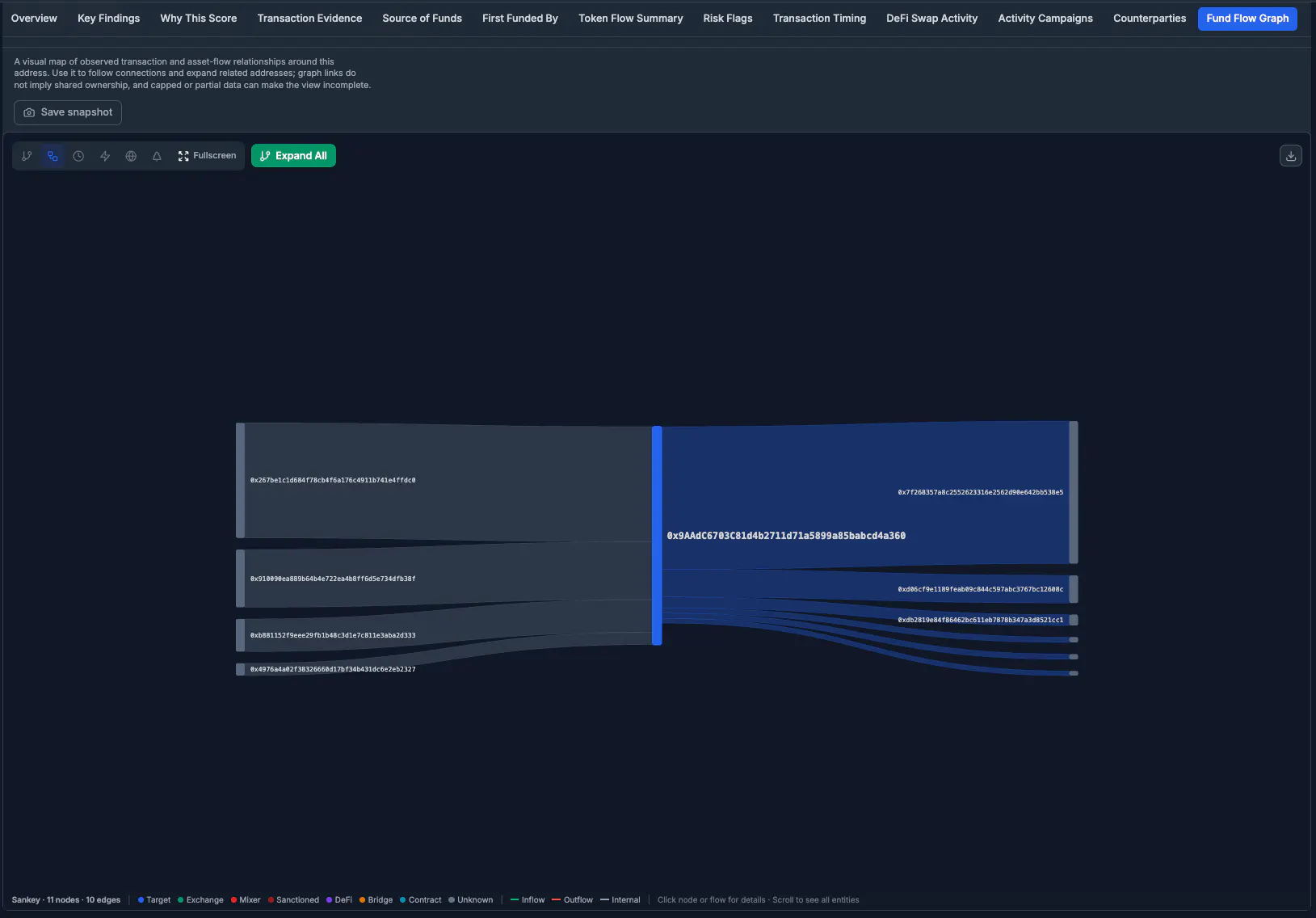Select destination node 0xdb2819e84f86462bc611eb7878b347a3d8521cc1
The image size is (1316, 918).
point(1074,620)
